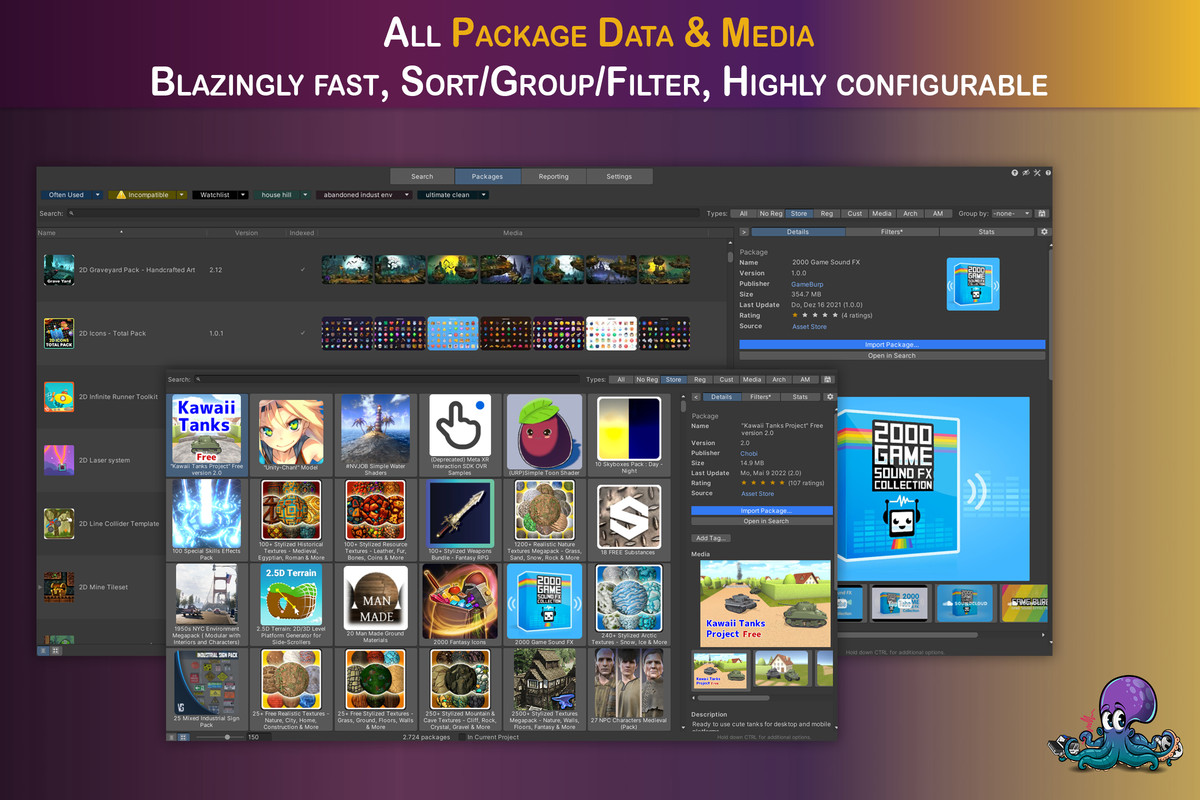The height and width of the screenshot is (800, 1200).
Task: Select the 2000 Fantasy Icons tile
Action: [459, 604]
